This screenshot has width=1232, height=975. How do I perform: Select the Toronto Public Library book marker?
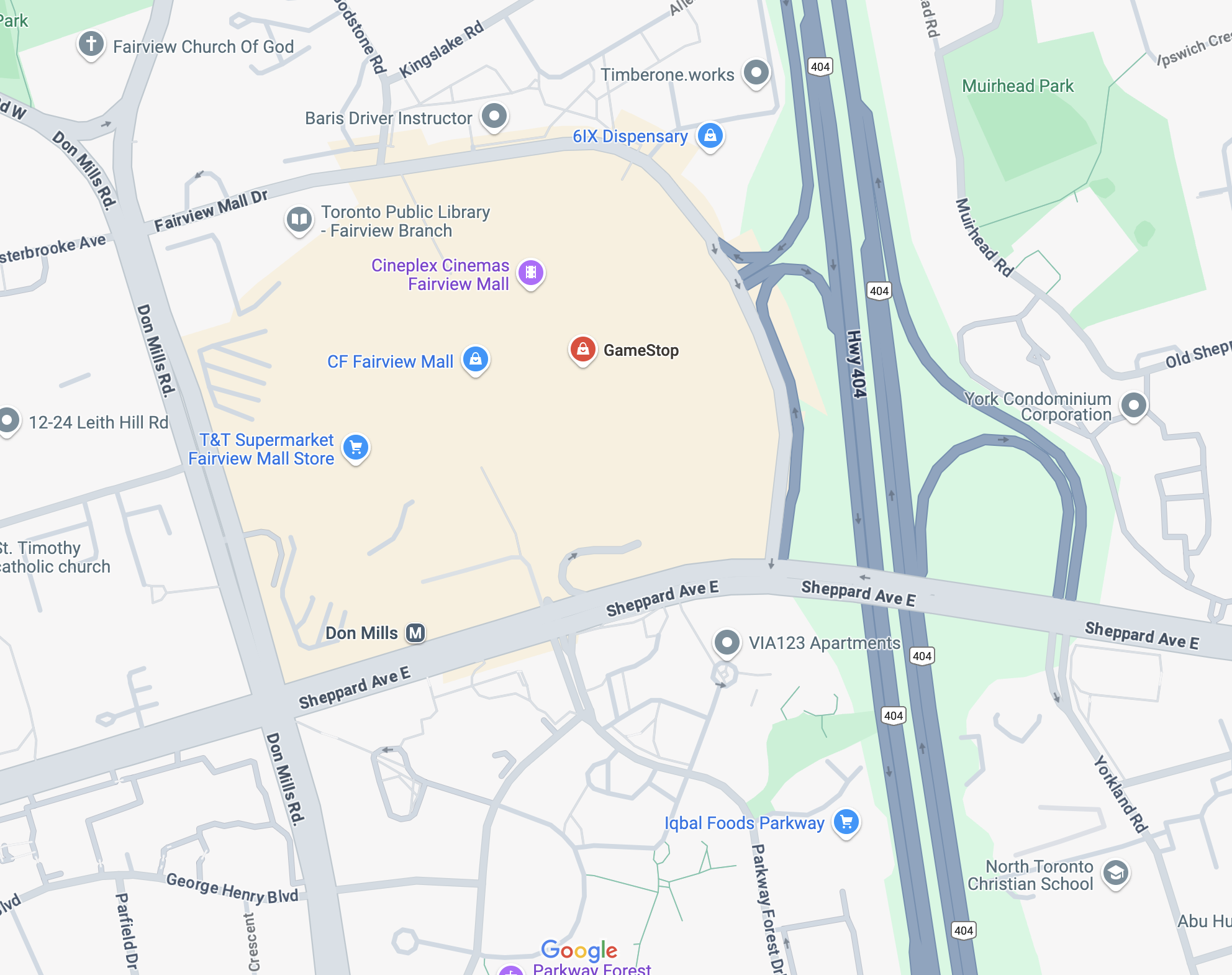click(299, 219)
